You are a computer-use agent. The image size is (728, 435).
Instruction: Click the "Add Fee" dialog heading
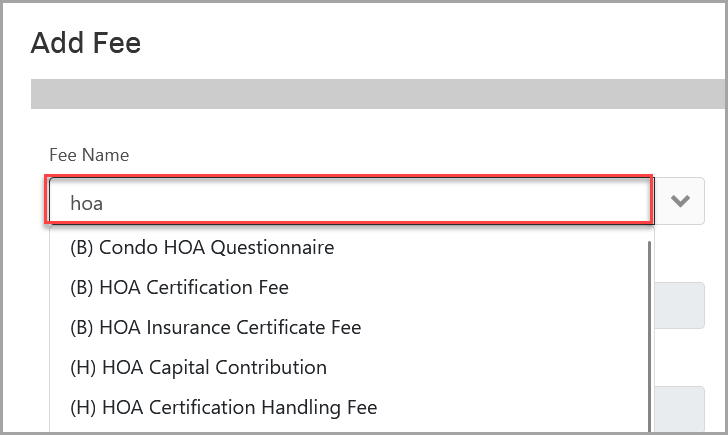click(86, 43)
